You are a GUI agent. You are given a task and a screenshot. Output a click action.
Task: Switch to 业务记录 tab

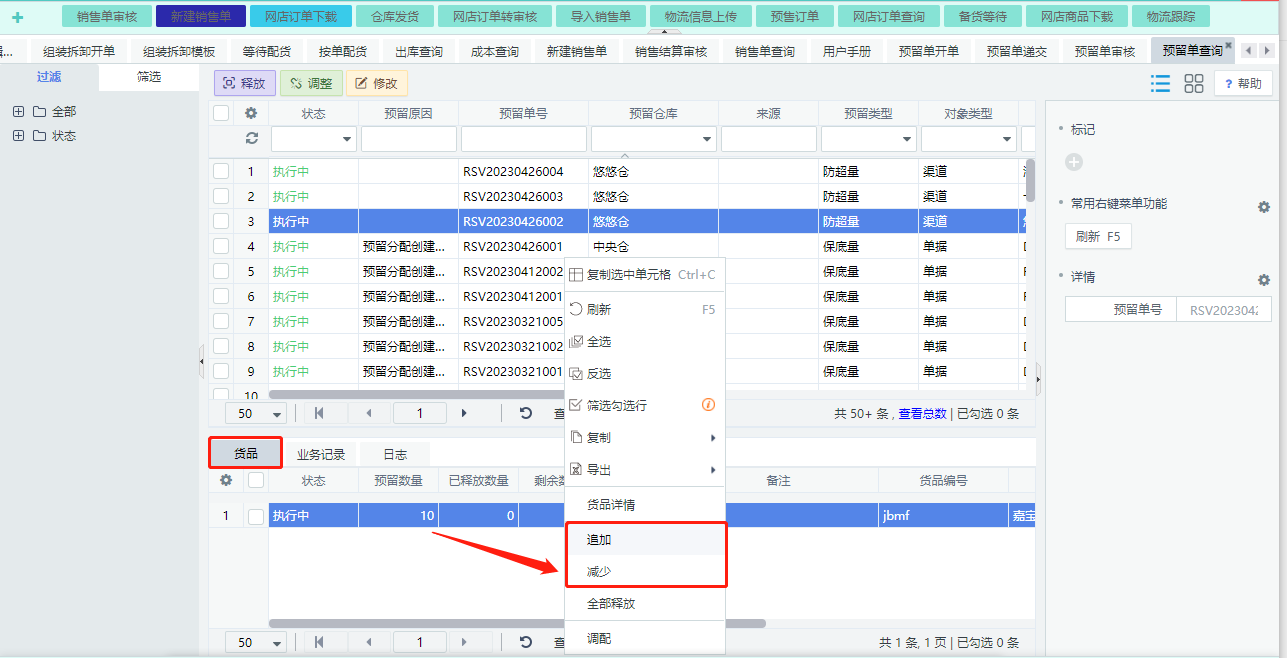[321, 454]
